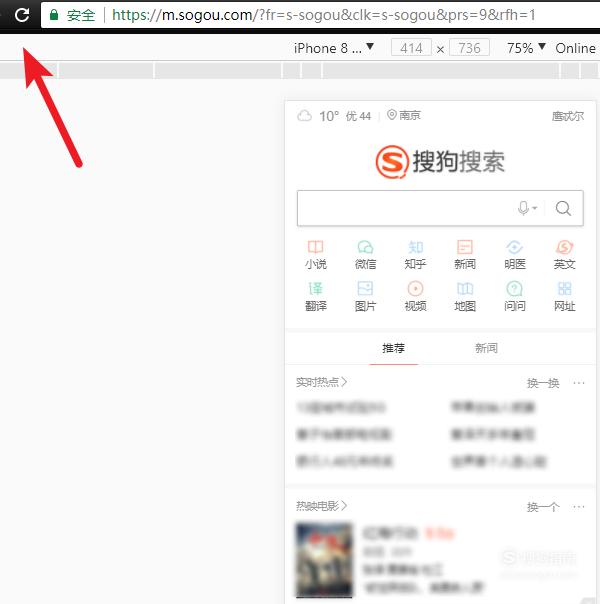Switch to the 新闻 tab below shortcuts

[486, 348]
